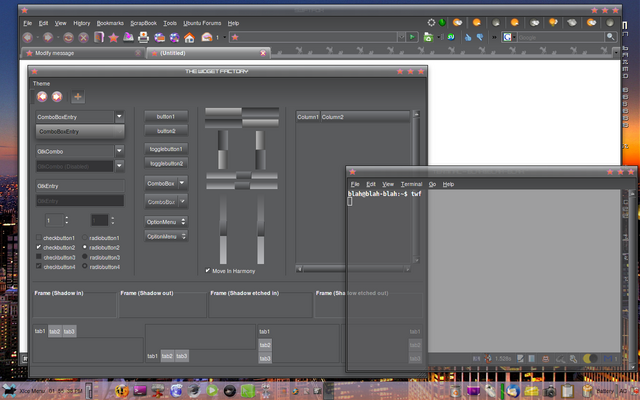640x400 pixels.
Task: Click the first round icon under Theme label
Action: [42, 97]
